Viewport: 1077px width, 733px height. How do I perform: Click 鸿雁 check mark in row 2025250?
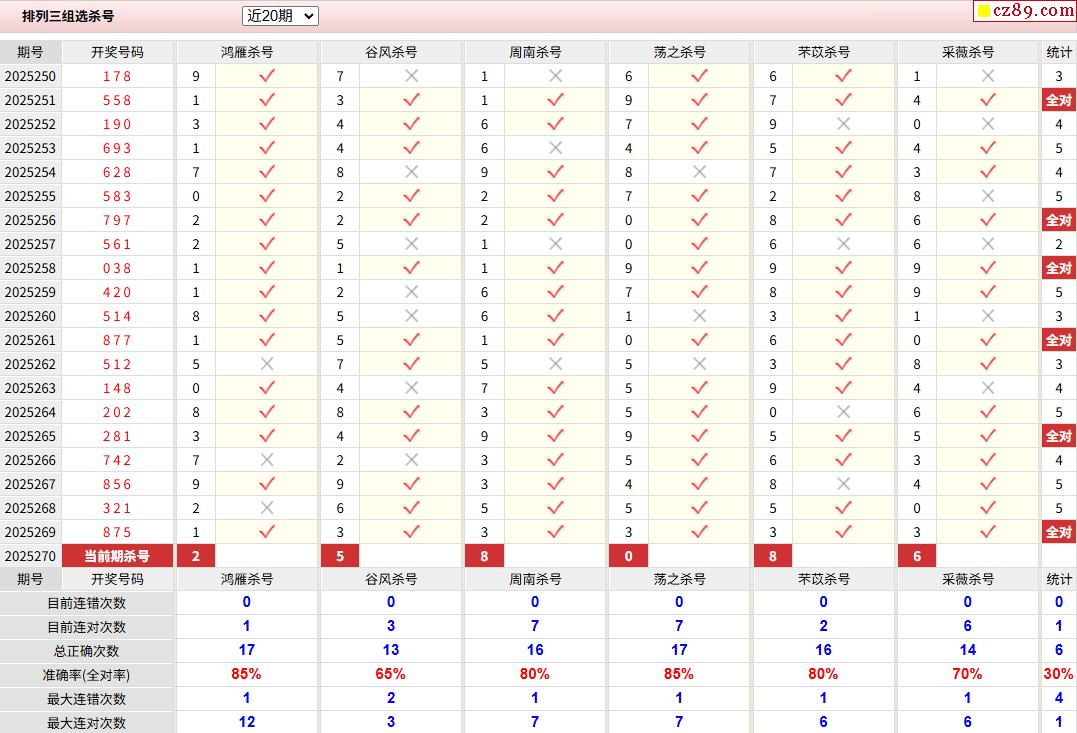click(267, 76)
